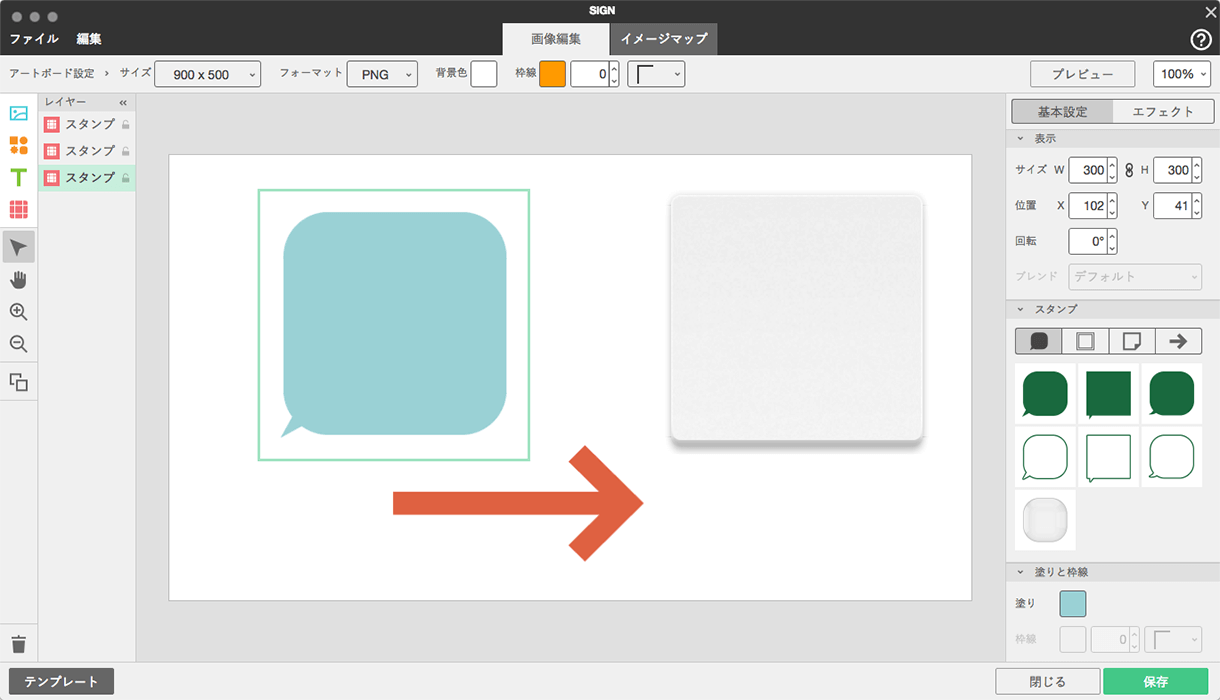Click the プレビュー button

[x=1083, y=74]
